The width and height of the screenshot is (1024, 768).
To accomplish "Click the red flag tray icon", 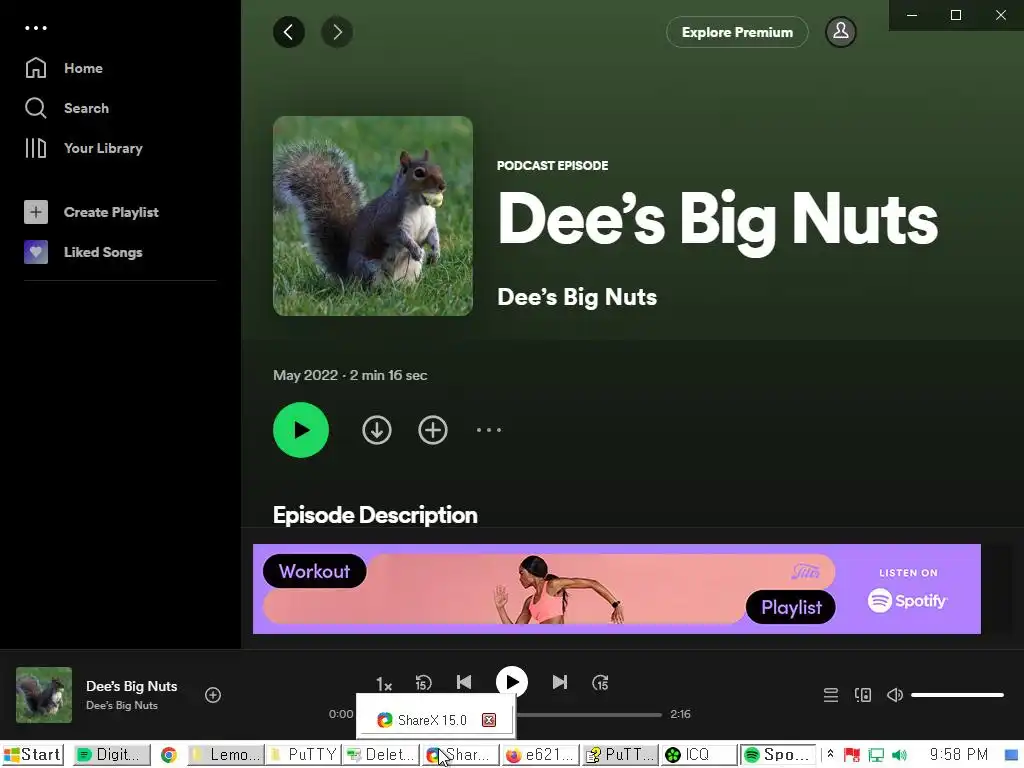I will 852,756.
